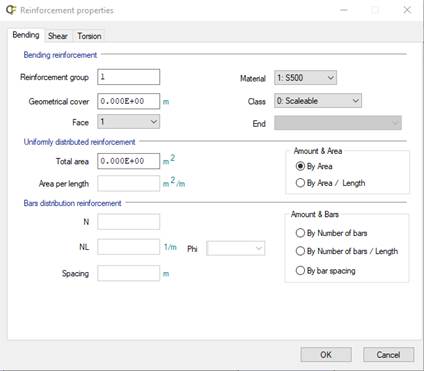Open the Torsion tab
The width and height of the screenshot is (424, 371).
pyautogui.click(x=89, y=36)
